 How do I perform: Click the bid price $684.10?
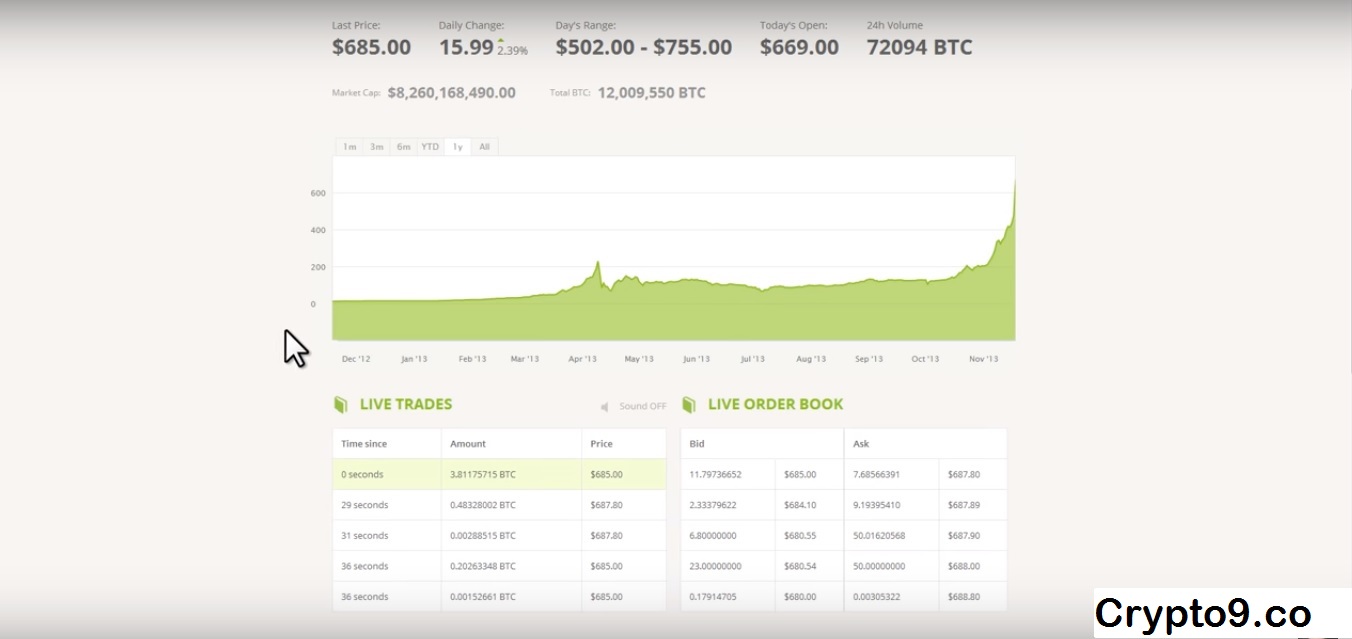[x=800, y=505]
